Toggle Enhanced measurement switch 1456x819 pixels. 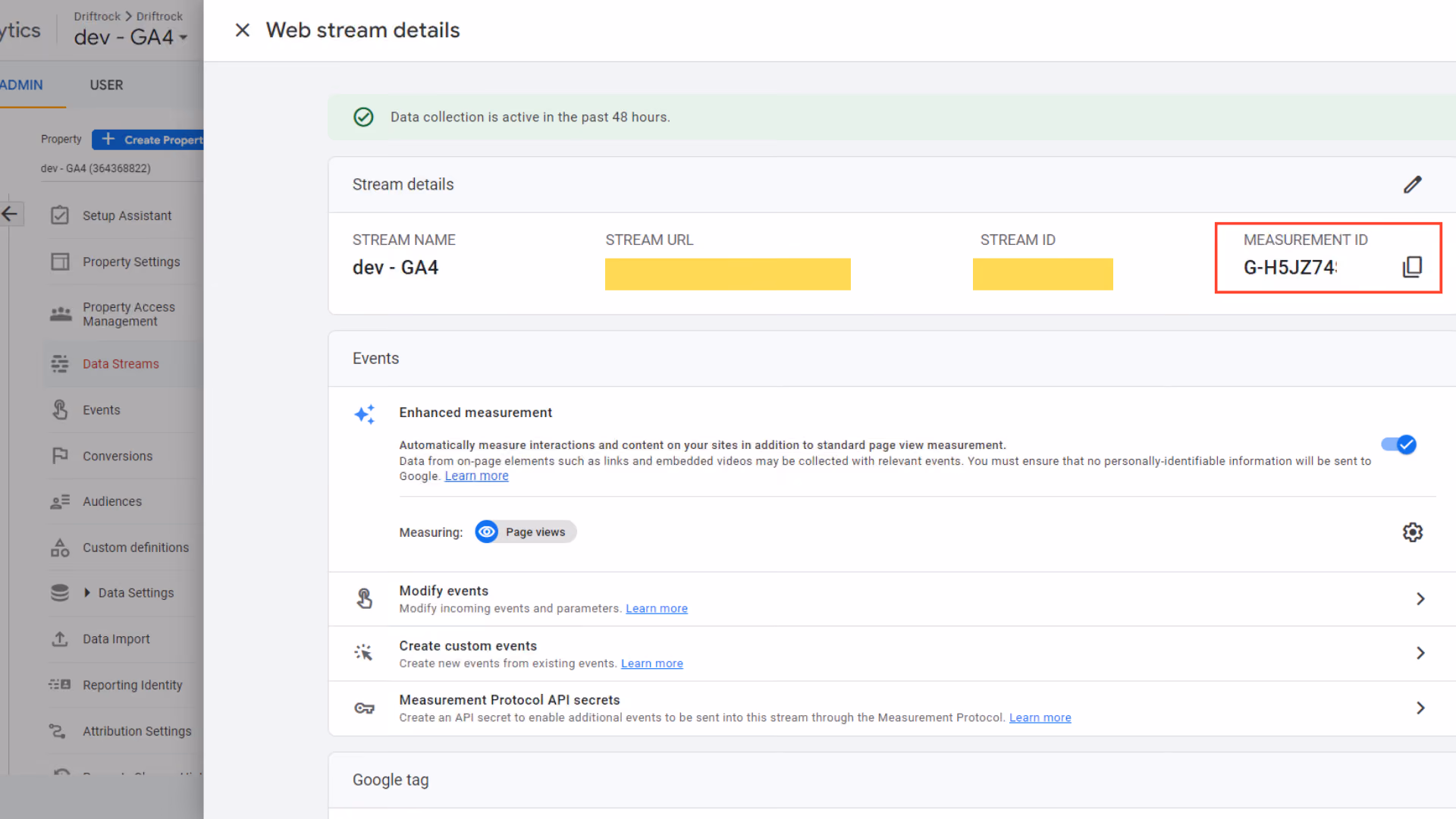point(1398,444)
